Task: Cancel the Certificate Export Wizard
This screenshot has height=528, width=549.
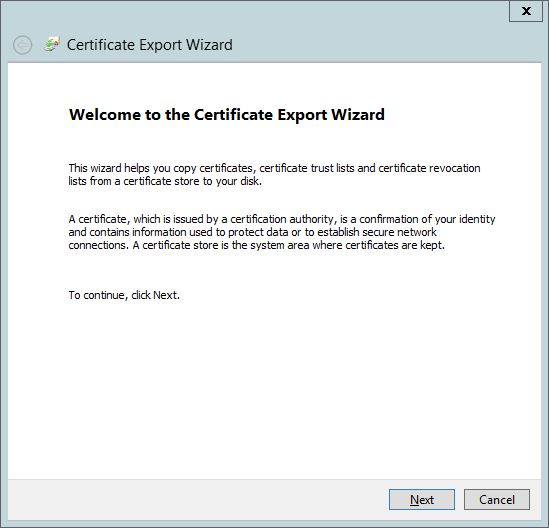Action: [496, 499]
